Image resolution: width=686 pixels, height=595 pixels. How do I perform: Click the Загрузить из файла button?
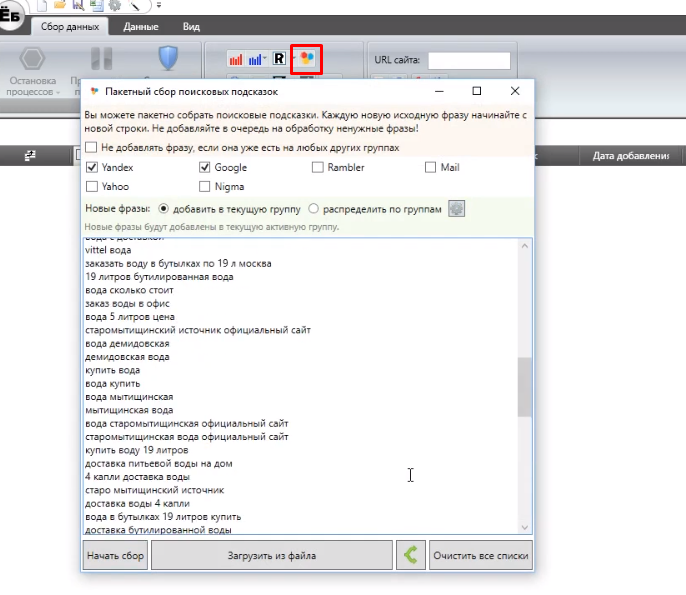[272, 556]
